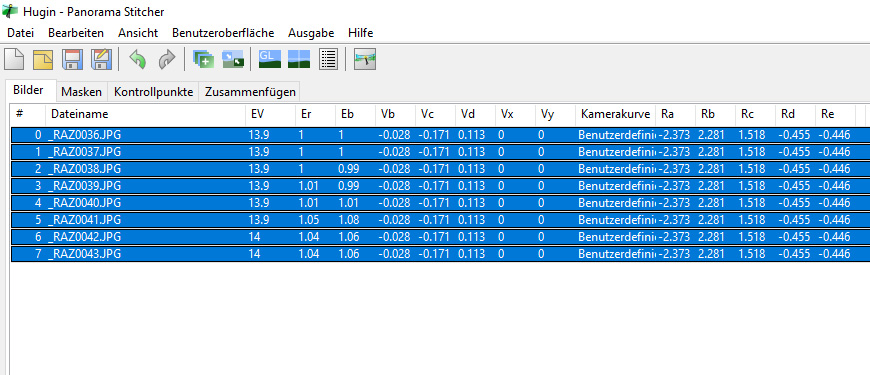
Task: Open the standard panorama preview window icon
Action: pos(299,59)
